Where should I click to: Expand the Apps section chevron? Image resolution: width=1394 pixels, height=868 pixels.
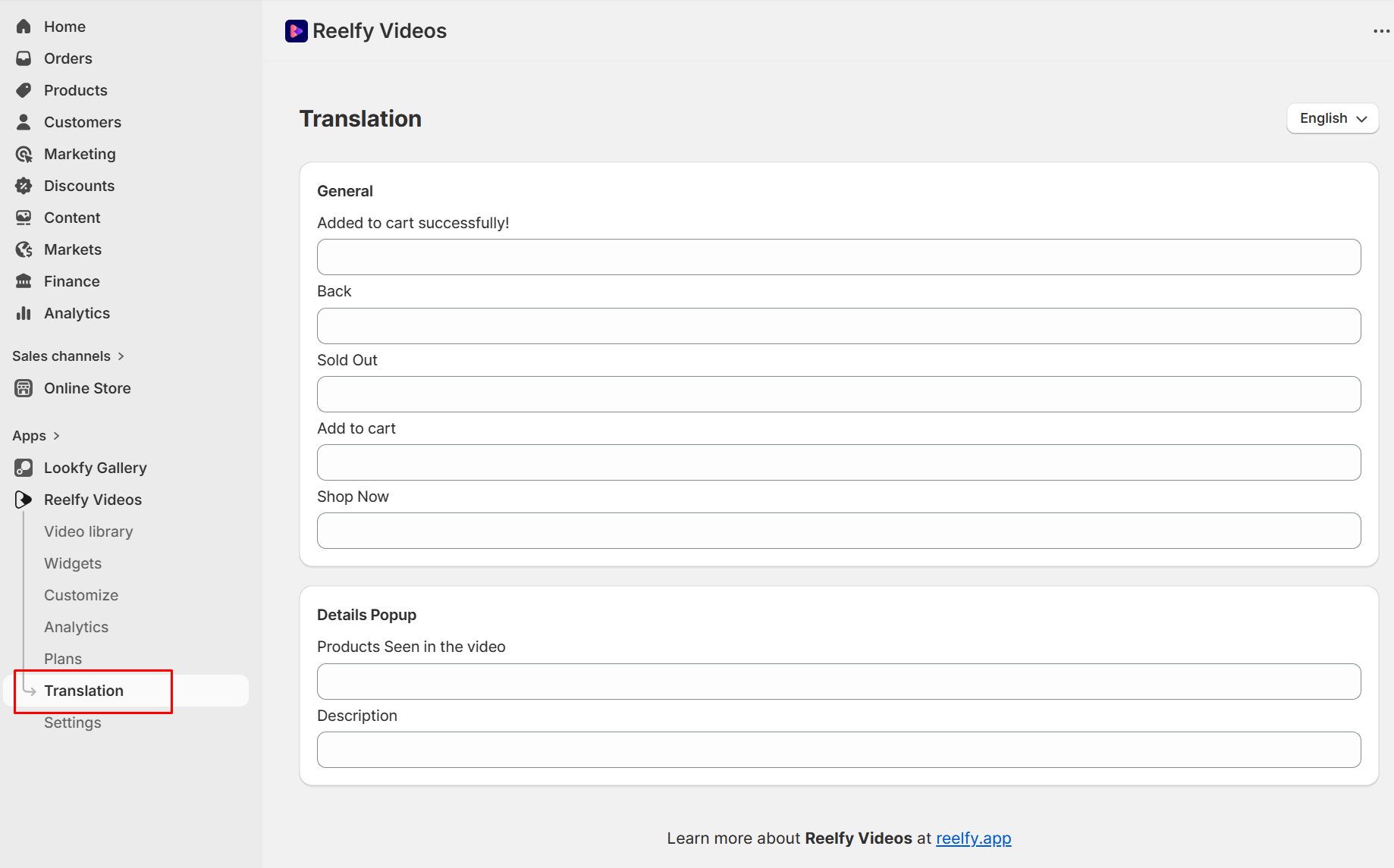tap(56, 436)
